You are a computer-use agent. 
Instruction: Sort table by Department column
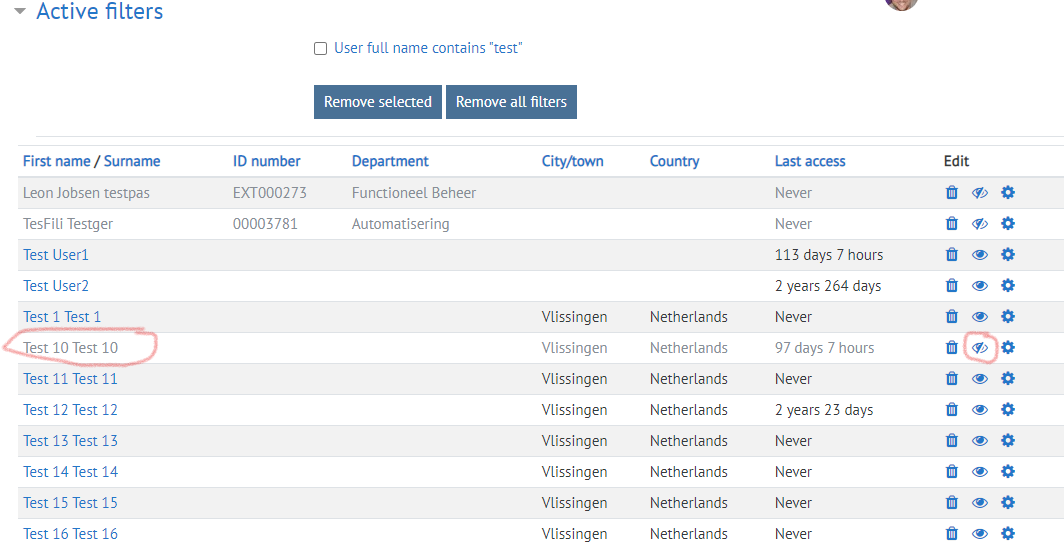click(390, 161)
